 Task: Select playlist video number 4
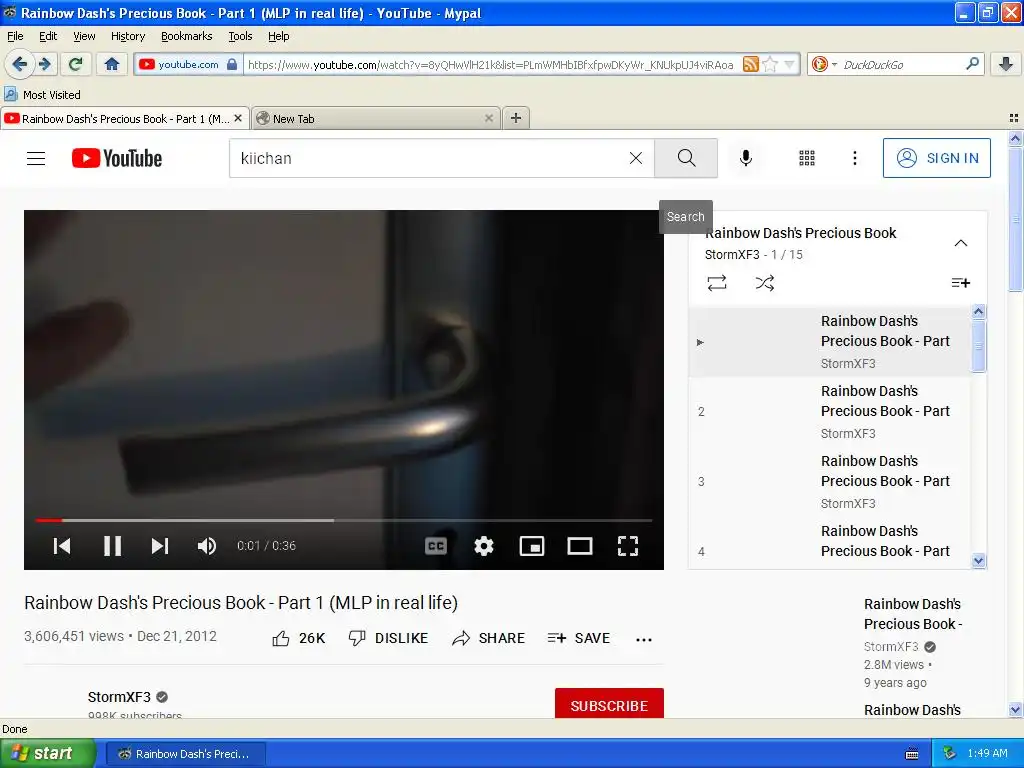(829, 542)
